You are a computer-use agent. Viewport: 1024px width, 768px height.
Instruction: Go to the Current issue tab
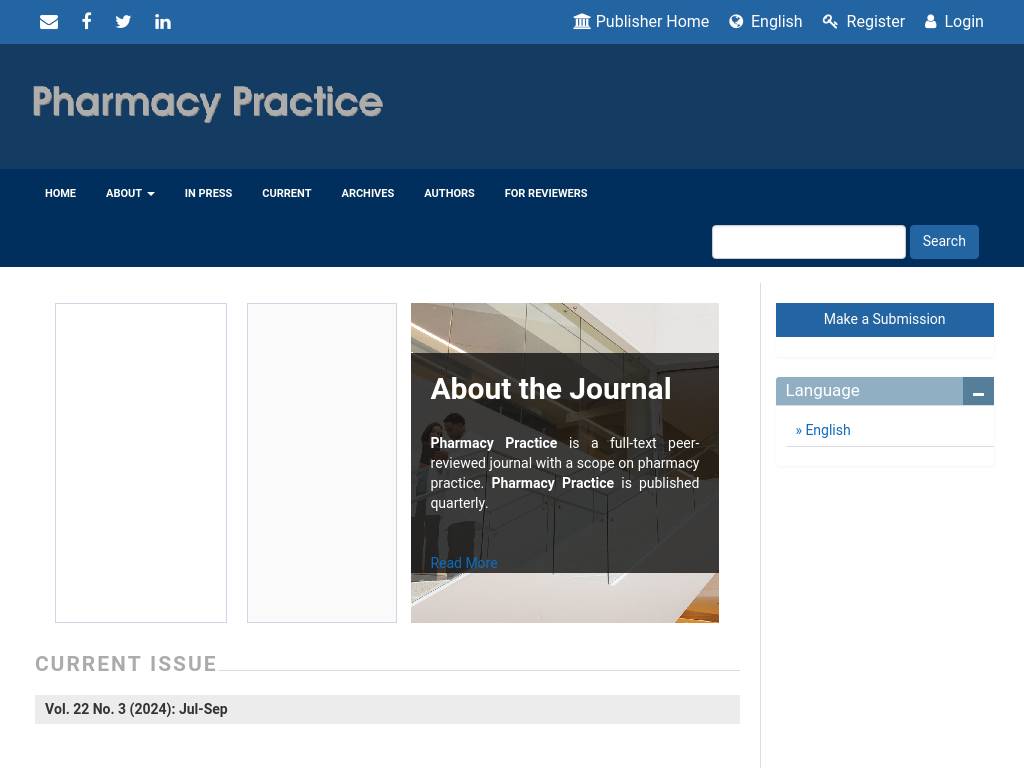286,194
